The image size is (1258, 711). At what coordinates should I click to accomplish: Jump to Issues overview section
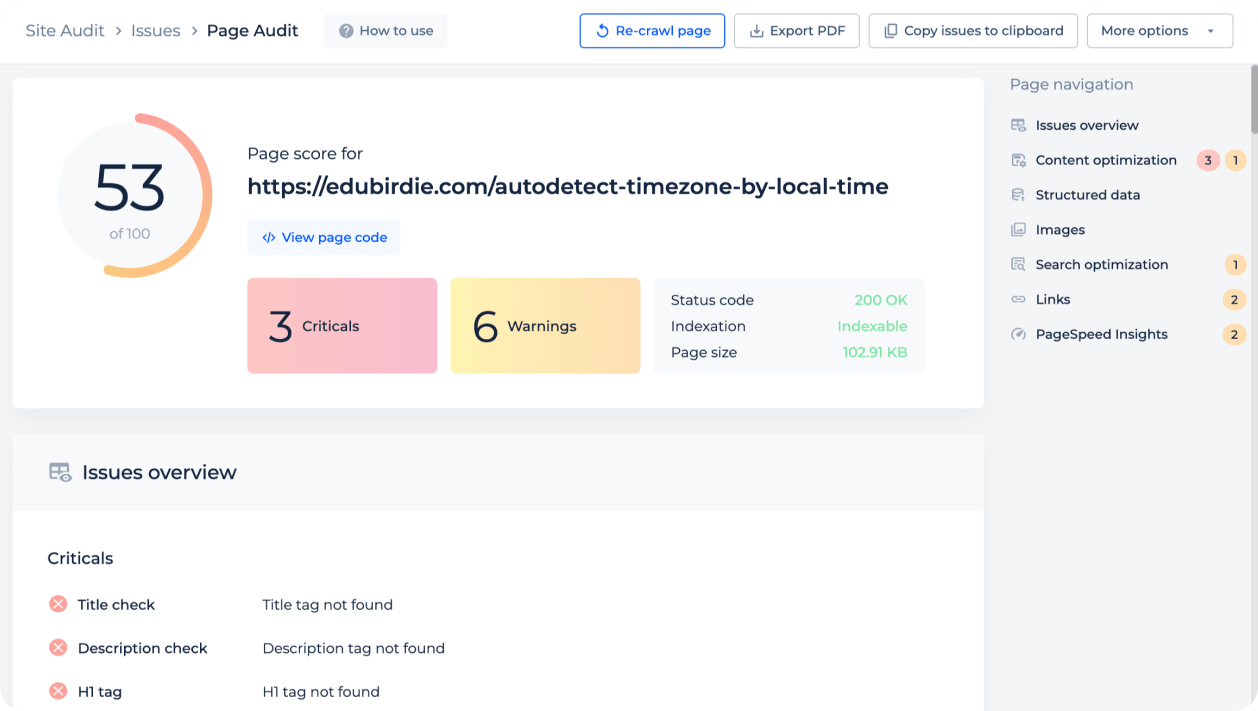pyautogui.click(x=1087, y=125)
